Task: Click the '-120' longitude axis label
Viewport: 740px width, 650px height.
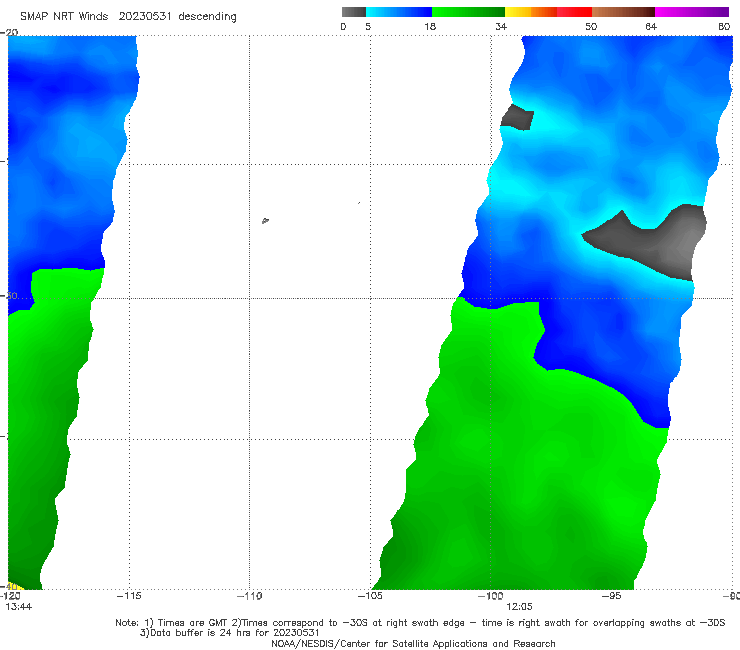Action: pyautogui.click(x=10, y=596)
